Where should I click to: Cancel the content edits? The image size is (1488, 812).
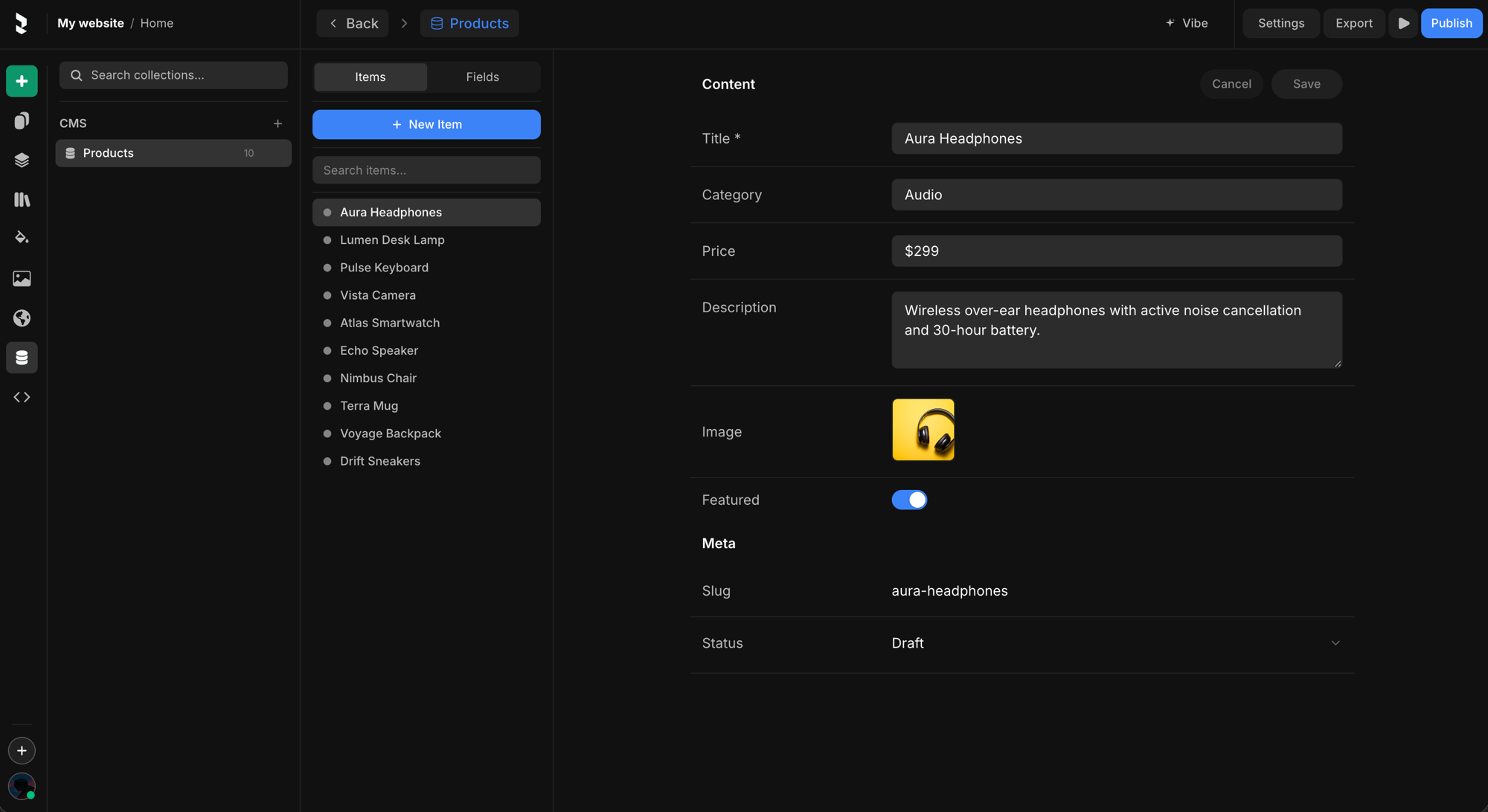pyautogui.click(x=1231, y=84)
